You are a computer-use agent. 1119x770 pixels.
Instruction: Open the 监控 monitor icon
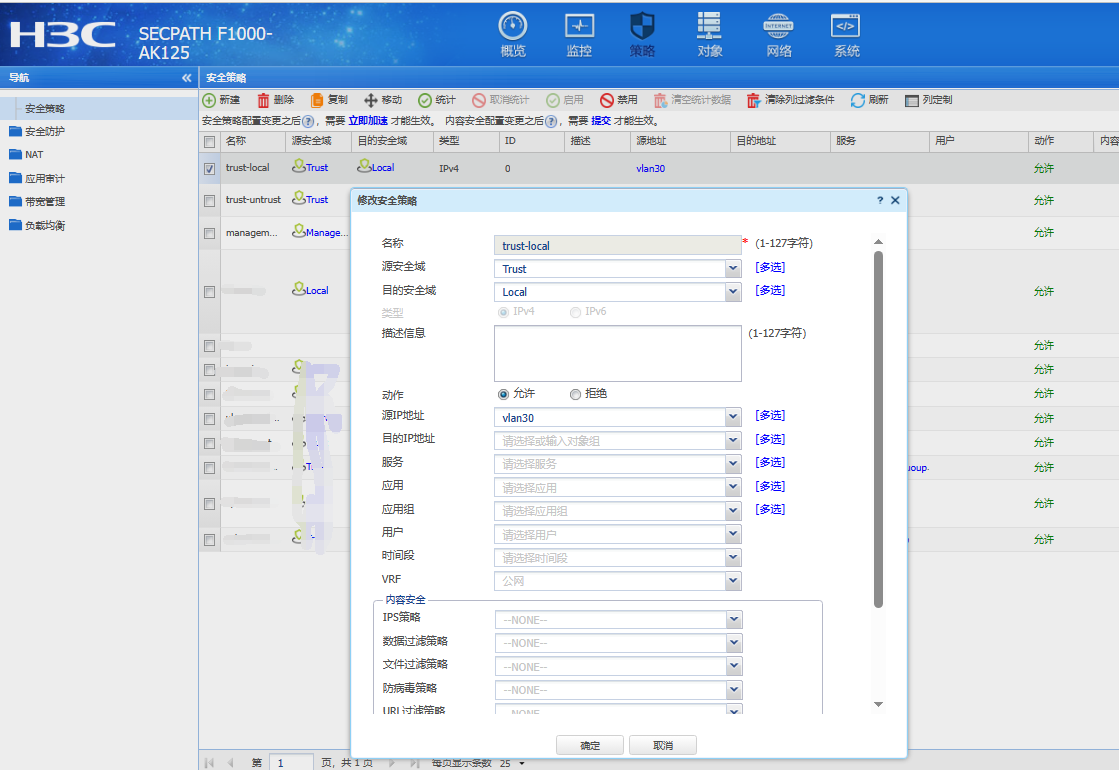click(x=579, y=27)
